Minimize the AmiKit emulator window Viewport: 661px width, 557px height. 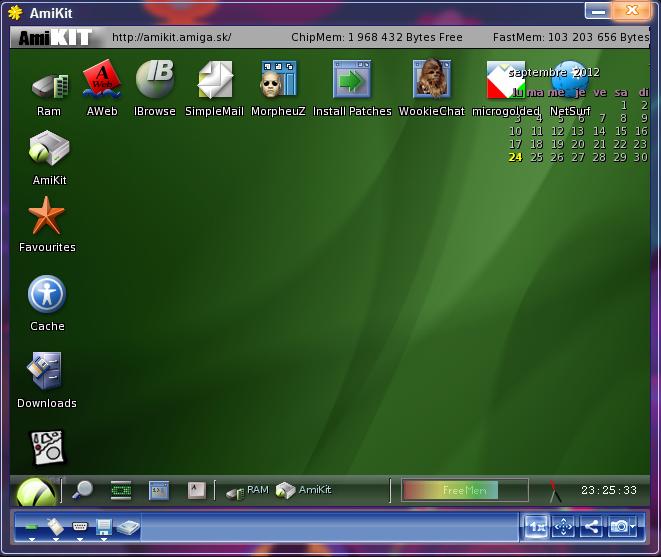coord(598,11)
